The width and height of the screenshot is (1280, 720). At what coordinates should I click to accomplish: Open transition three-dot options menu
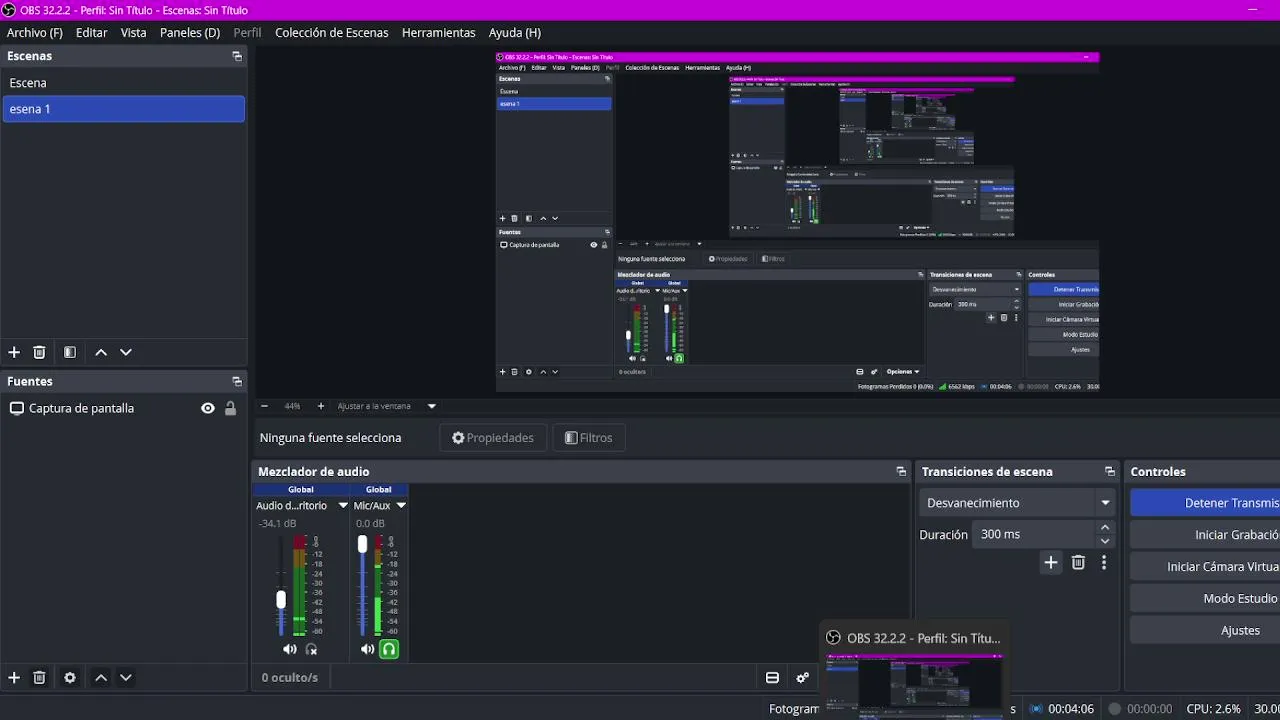(1104, 563)
